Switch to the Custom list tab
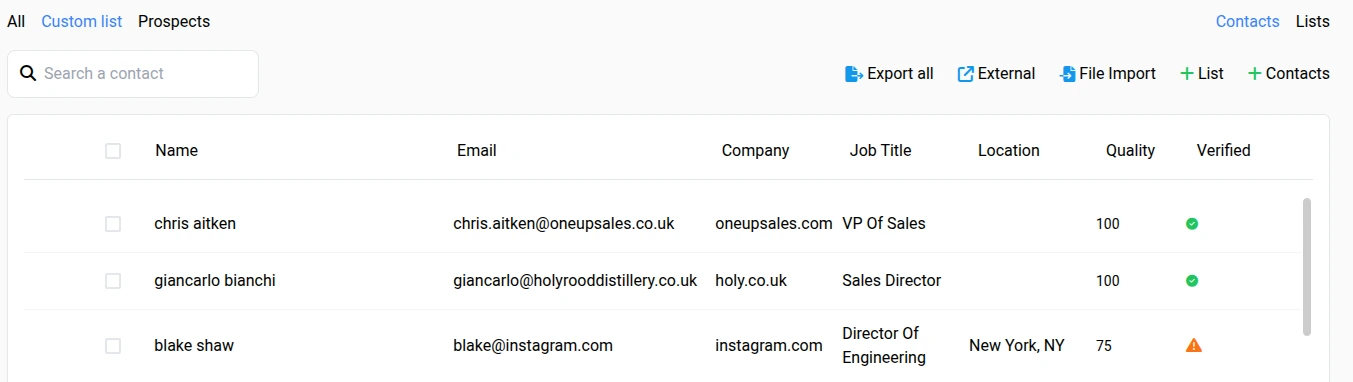The width and height of the screenshot is (1353, 382). [x=82, y=21]
